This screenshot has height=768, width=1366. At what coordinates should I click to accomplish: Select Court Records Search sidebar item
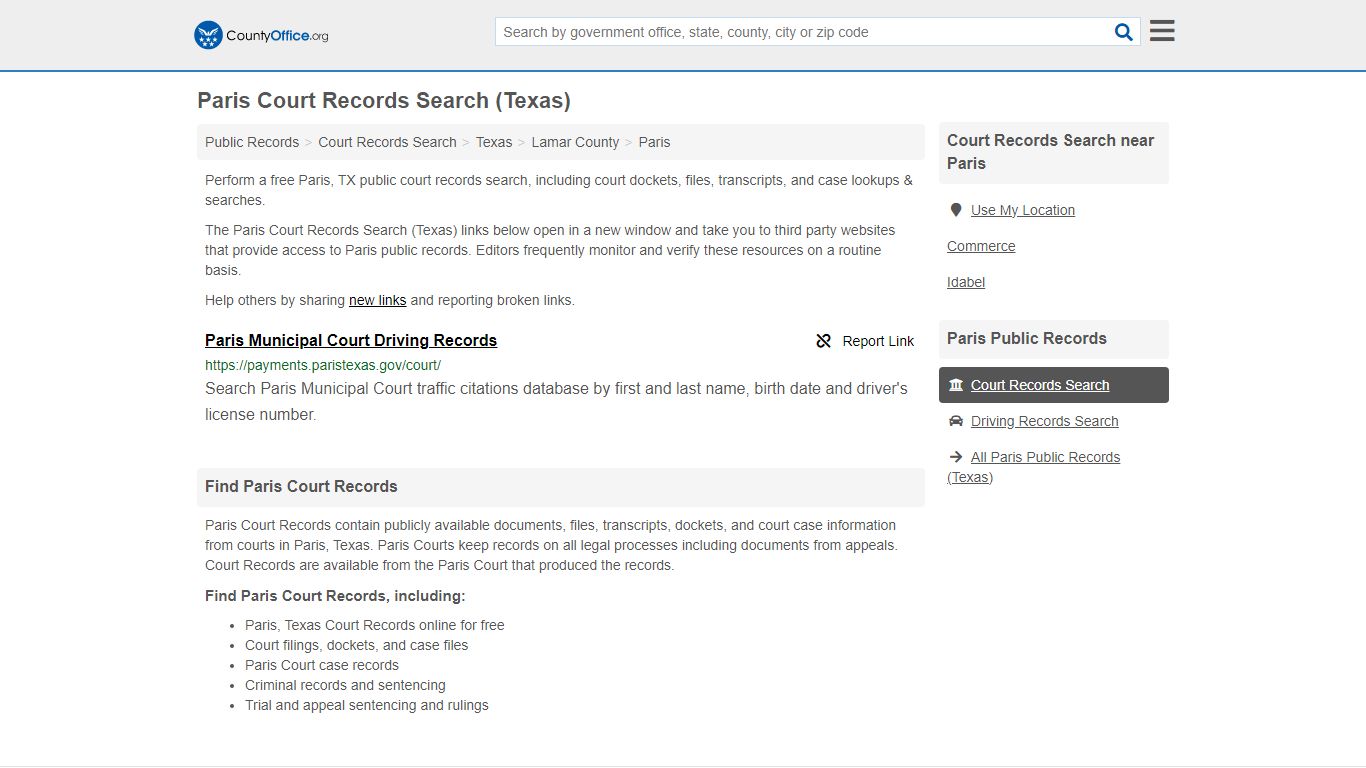click(1054, 385)
